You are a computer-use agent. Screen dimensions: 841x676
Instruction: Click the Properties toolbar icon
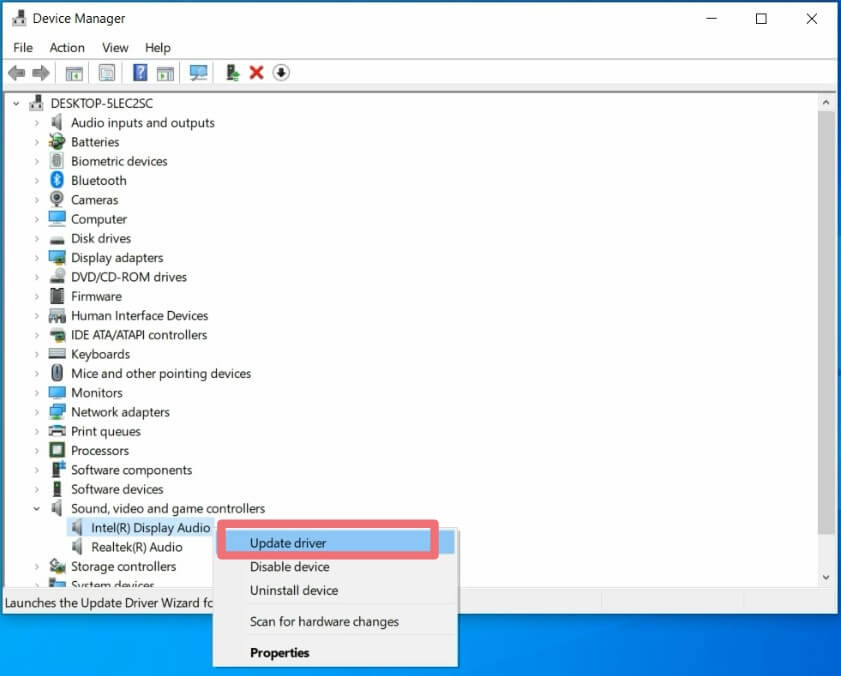point(107,72)
